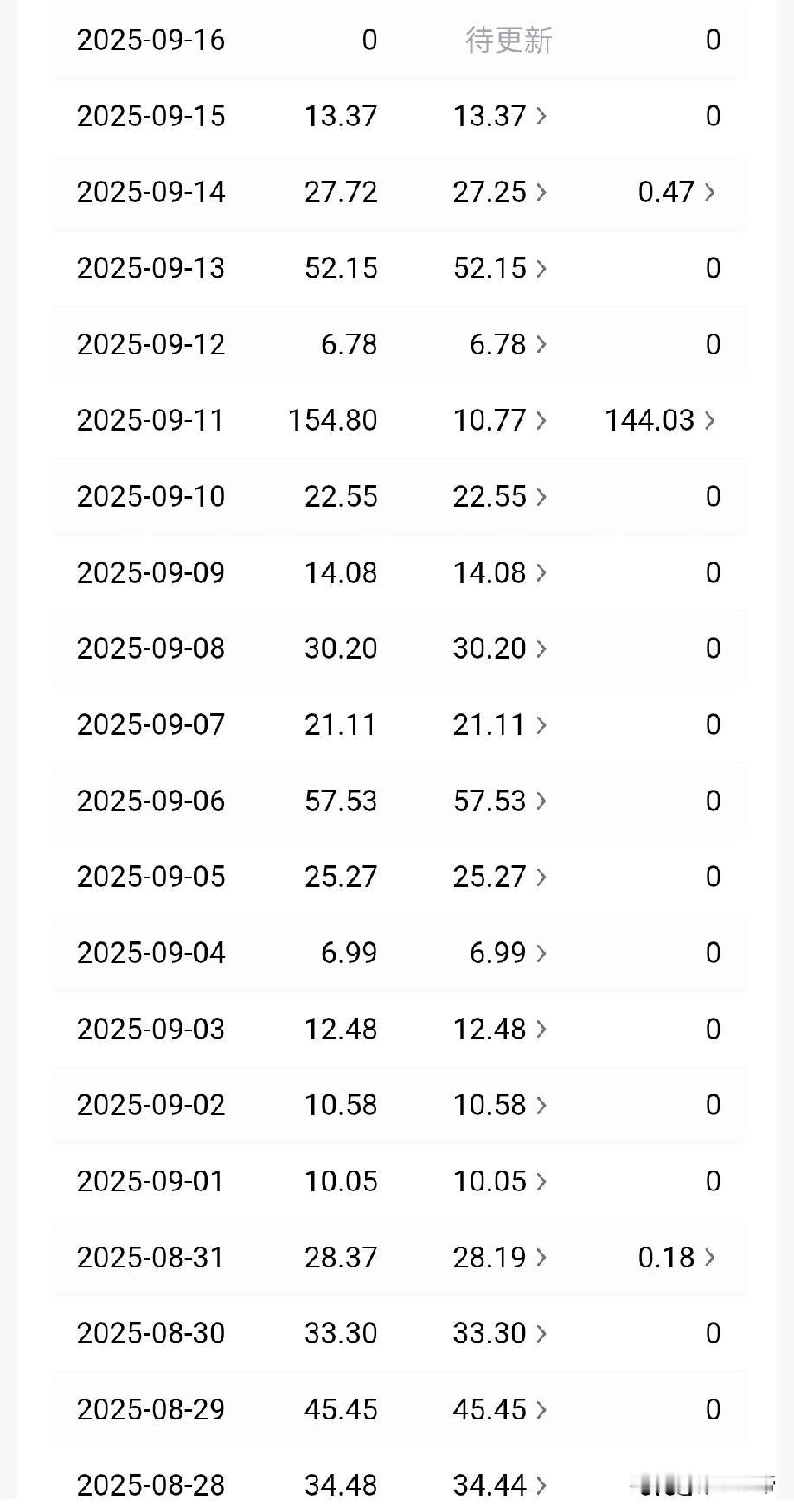Open the arrow after 27.25
Image resolution: width=794 pixels, height=1512 pixels.
tap(541, 192)
